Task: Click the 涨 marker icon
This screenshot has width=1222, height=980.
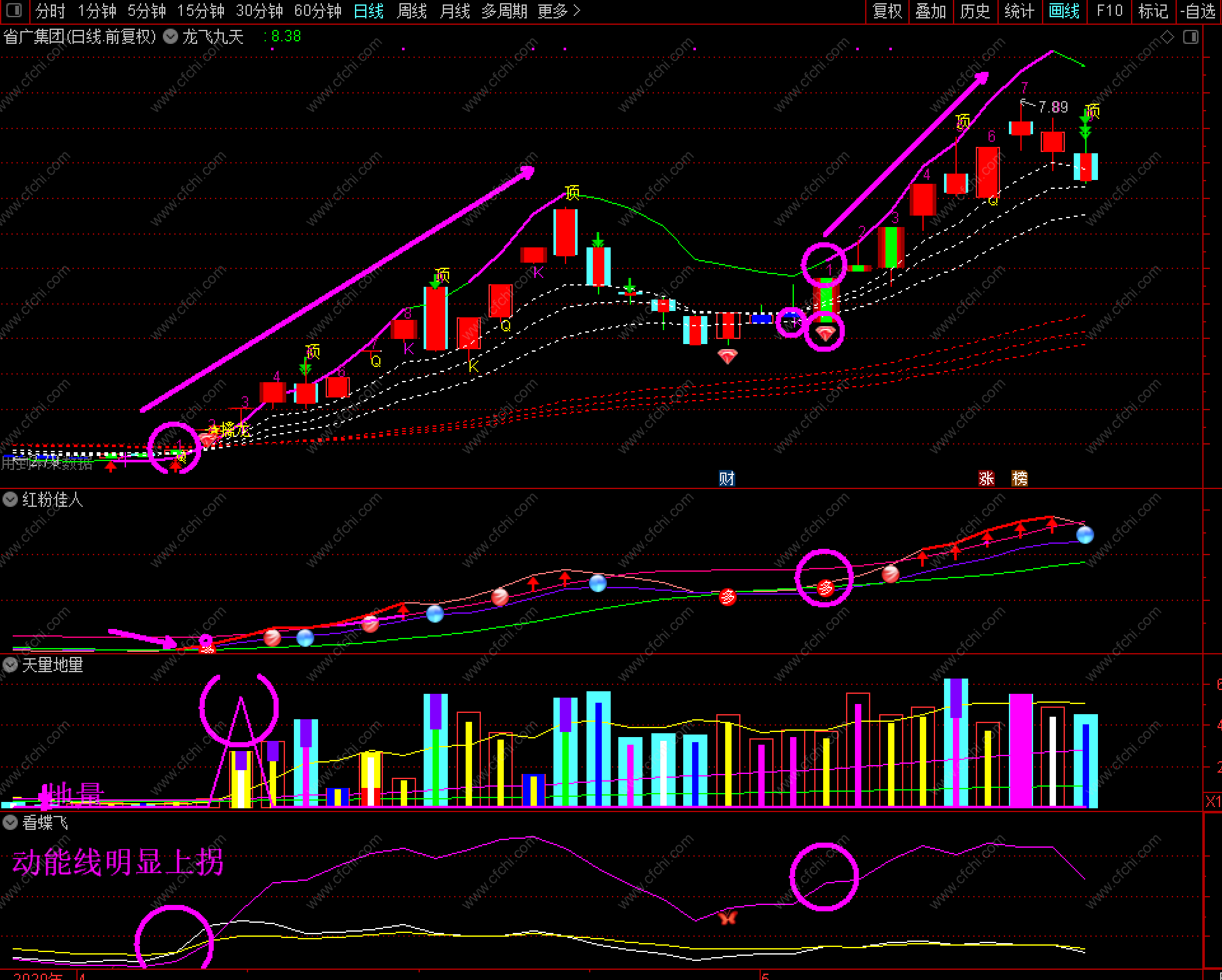Action: click(986, 478)
